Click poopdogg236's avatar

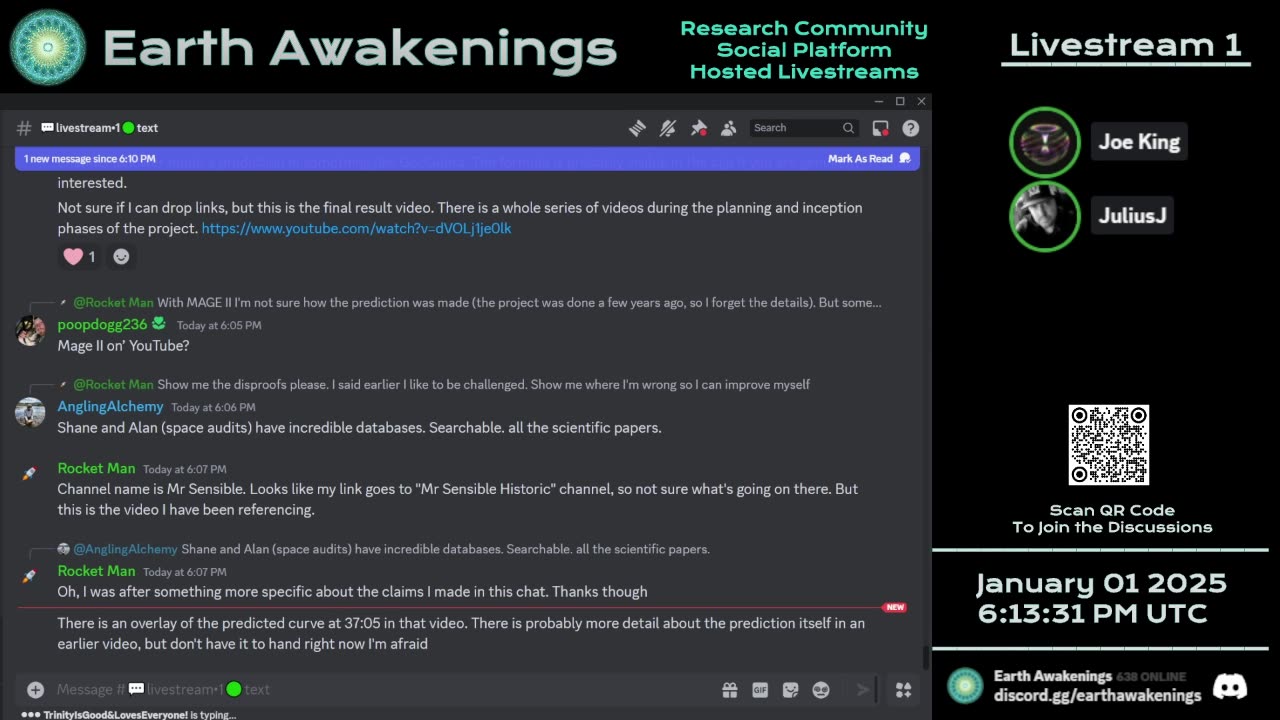click(30, 331)
